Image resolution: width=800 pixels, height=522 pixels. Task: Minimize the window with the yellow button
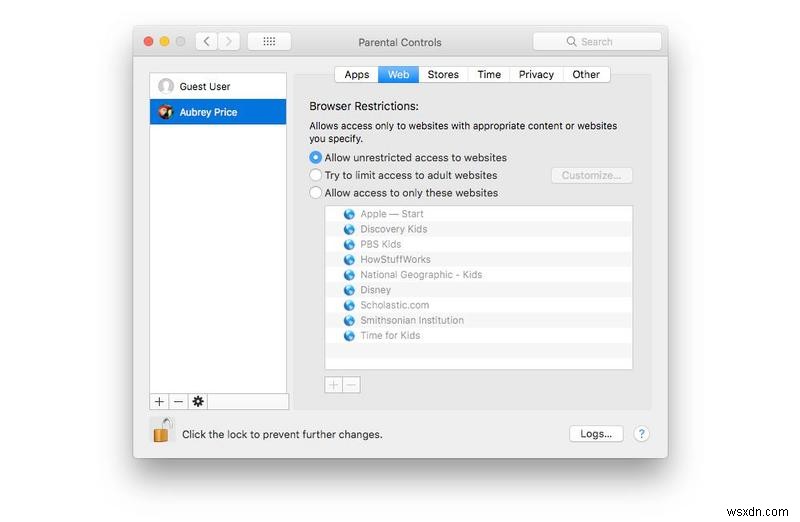pyautogui.click(x=164, y=41)
